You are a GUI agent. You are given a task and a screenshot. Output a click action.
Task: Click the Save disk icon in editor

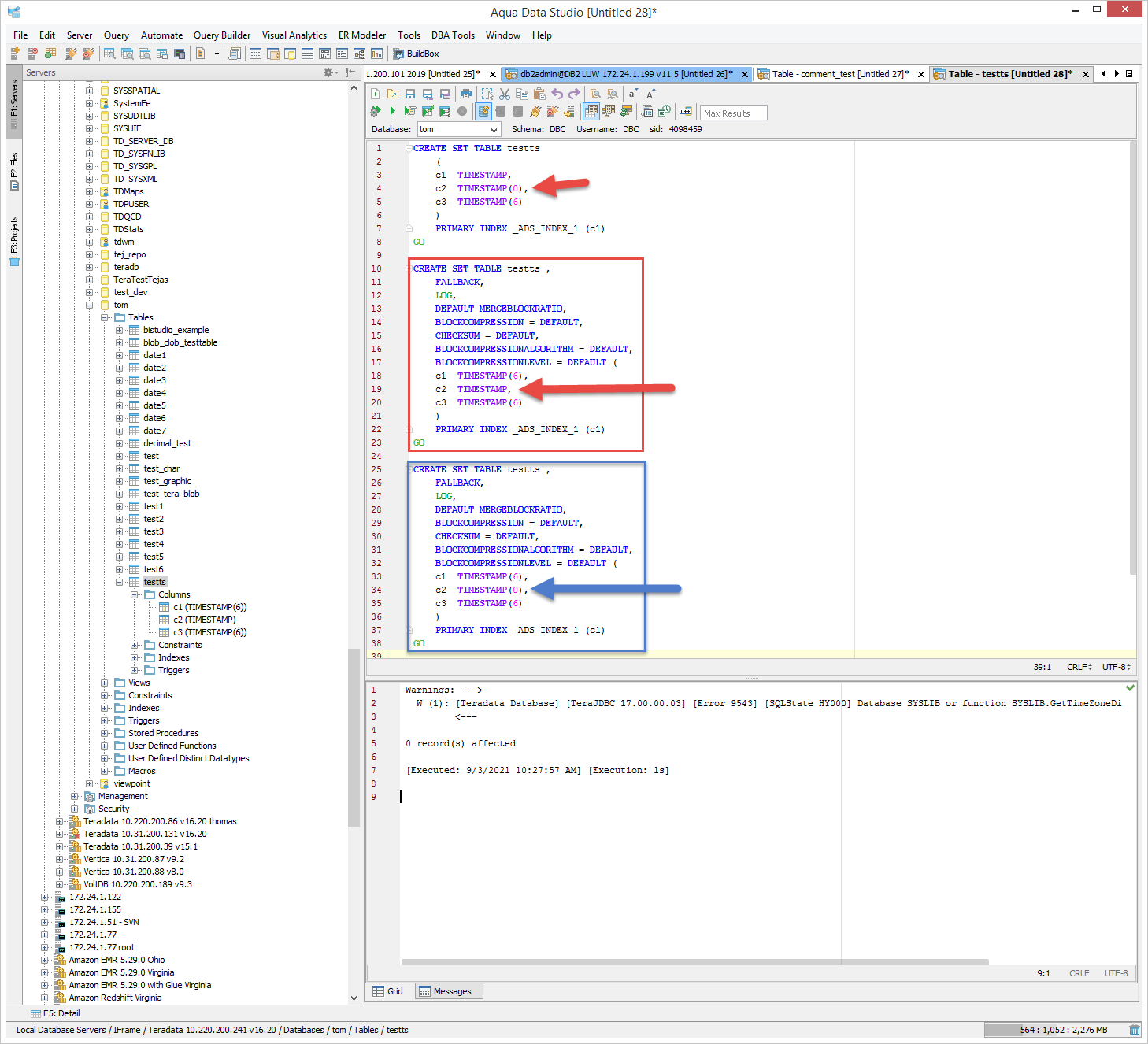pyautogui.click(x=410, y=94)
